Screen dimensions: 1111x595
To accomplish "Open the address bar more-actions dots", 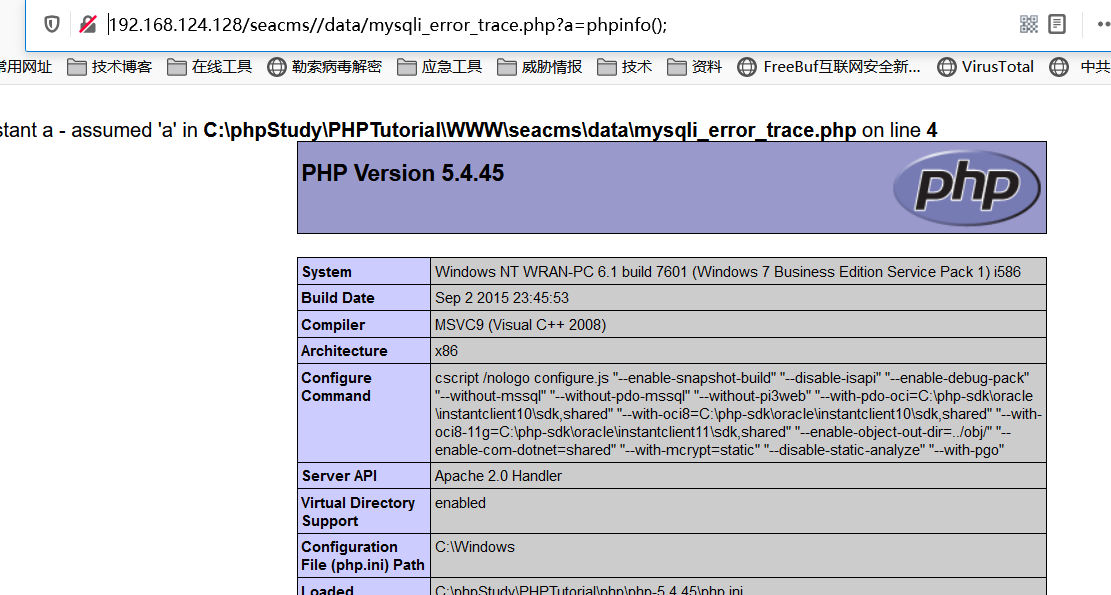I will coord(1103,24).
